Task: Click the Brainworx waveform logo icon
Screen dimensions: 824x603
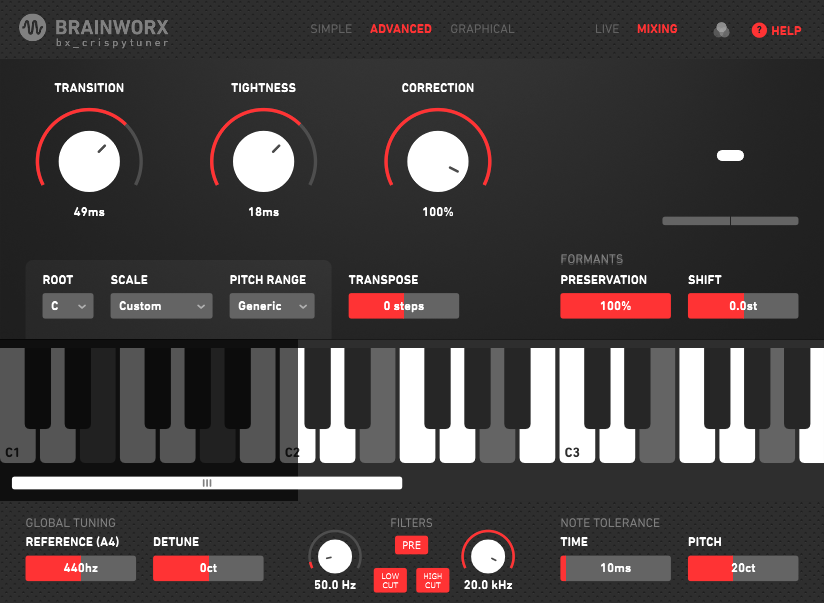Action: coord(33,28)
